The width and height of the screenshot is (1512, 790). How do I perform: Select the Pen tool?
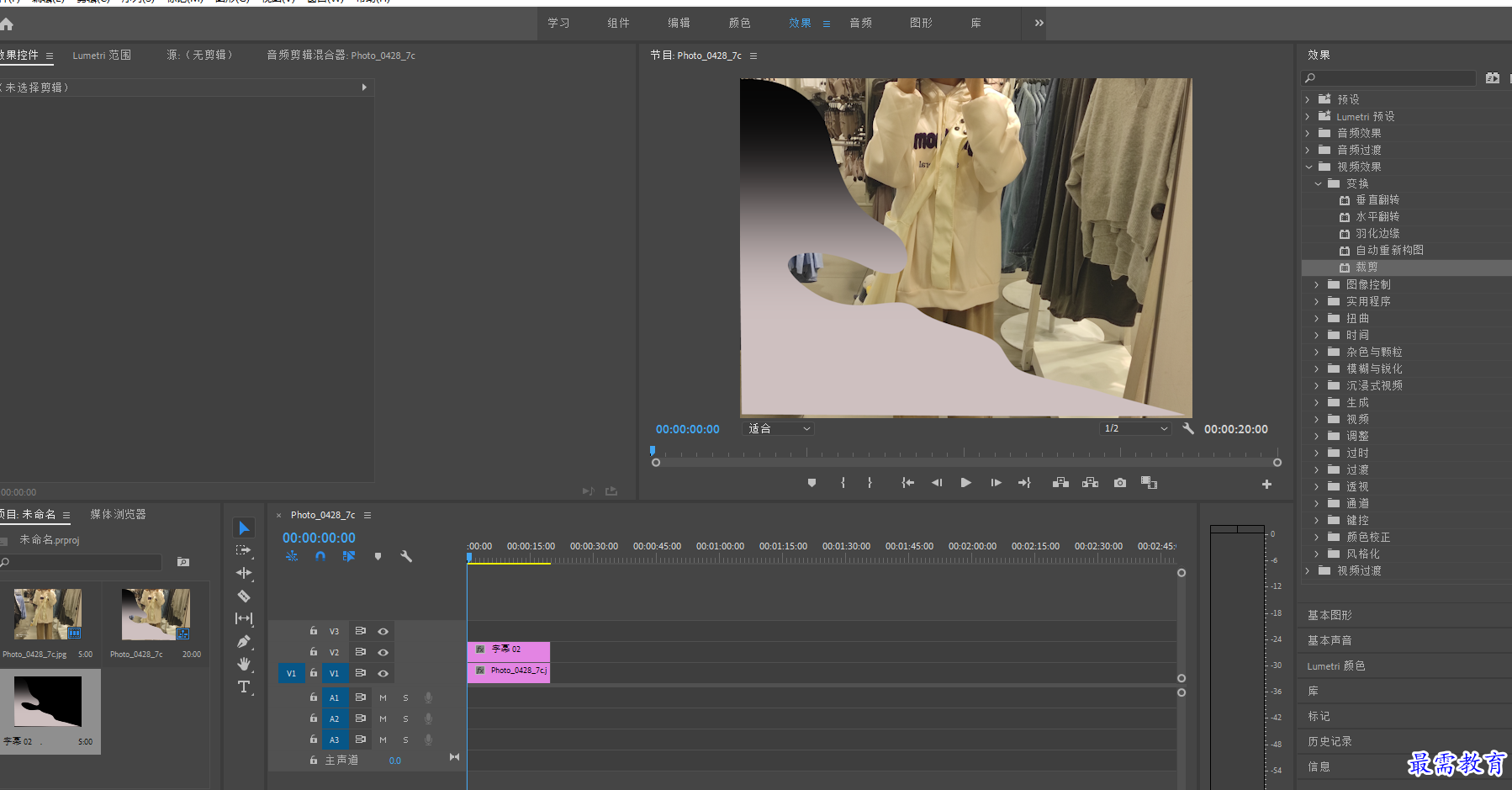pyautogui.click(x=244, y=641)
